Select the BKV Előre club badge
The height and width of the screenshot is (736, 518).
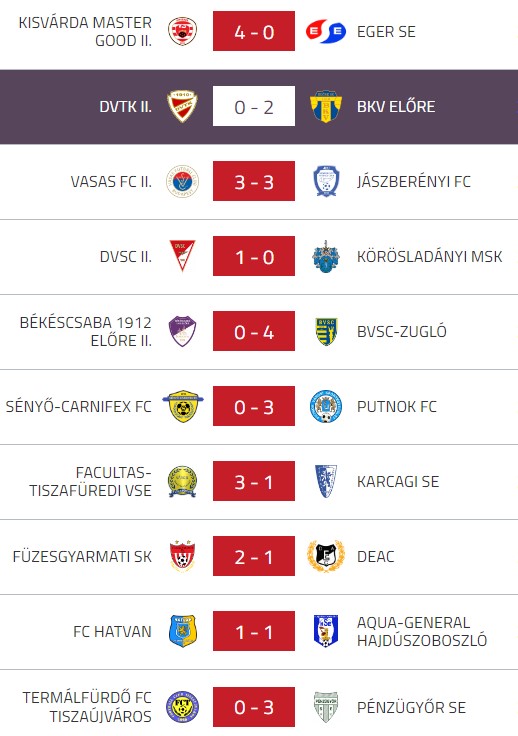(326, 107)
